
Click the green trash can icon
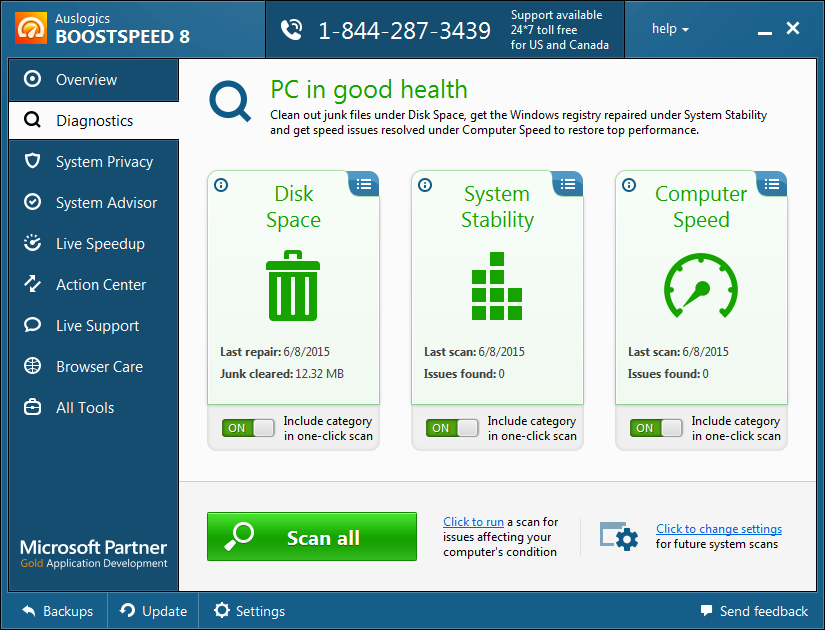(293, 285)
